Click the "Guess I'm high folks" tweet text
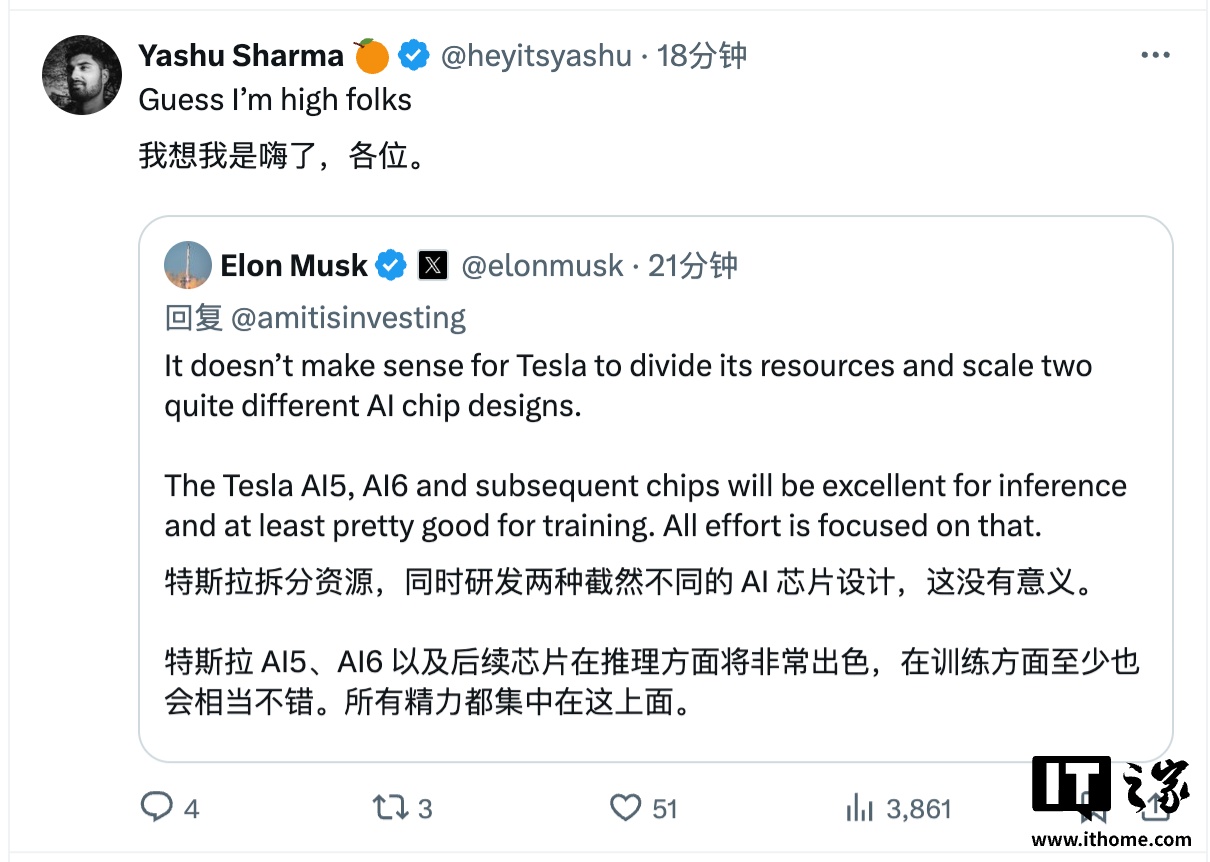 pos(275,100)
